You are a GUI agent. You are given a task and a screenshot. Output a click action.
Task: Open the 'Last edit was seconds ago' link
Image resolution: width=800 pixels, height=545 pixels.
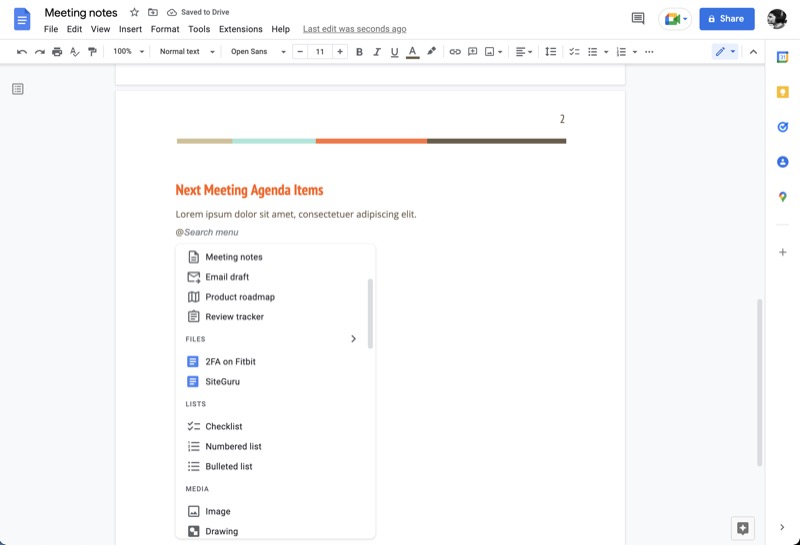click(354, 30)
